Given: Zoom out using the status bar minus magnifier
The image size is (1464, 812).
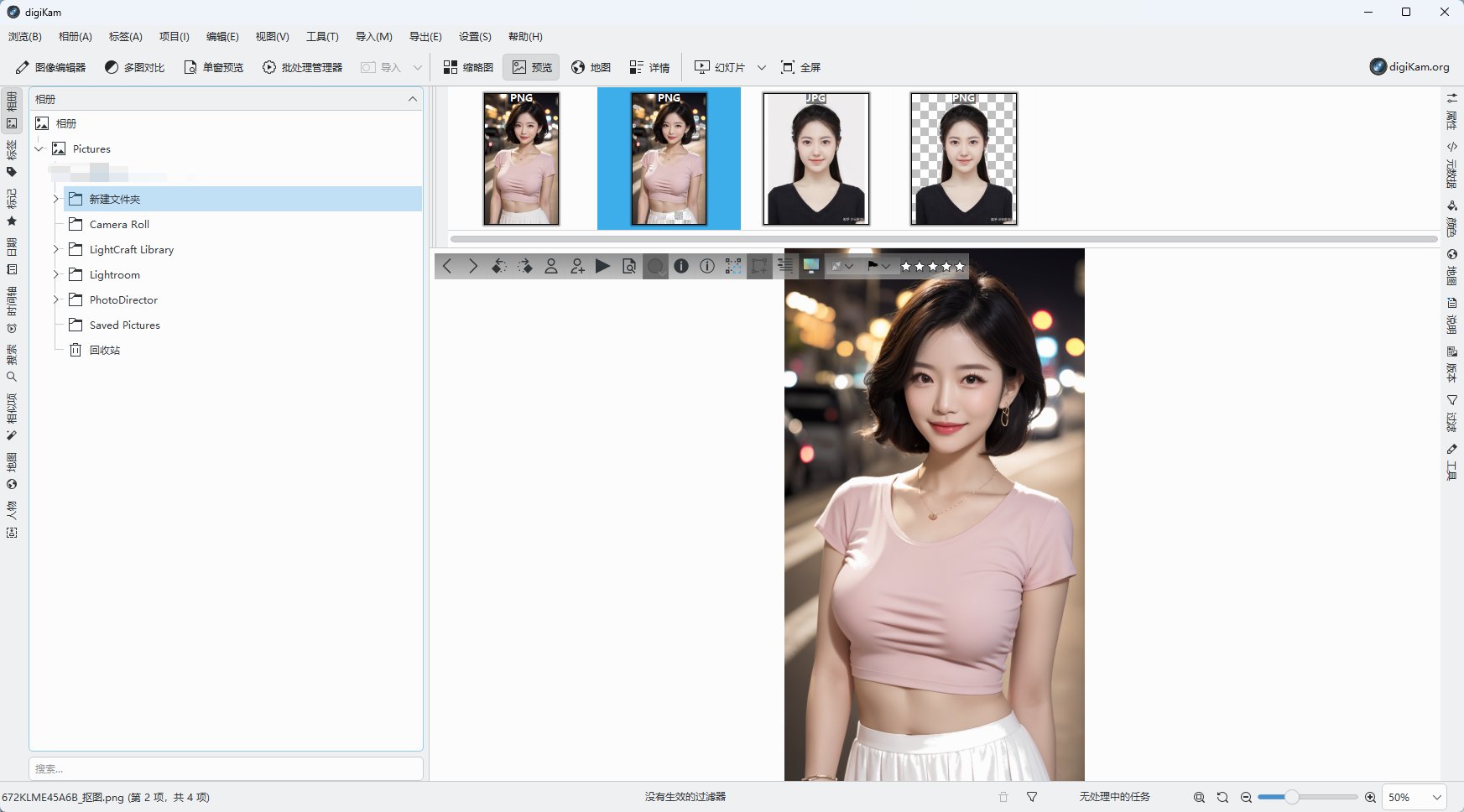Looking at the screenshot, I should pyautogui.click(x=1246, y=797).
